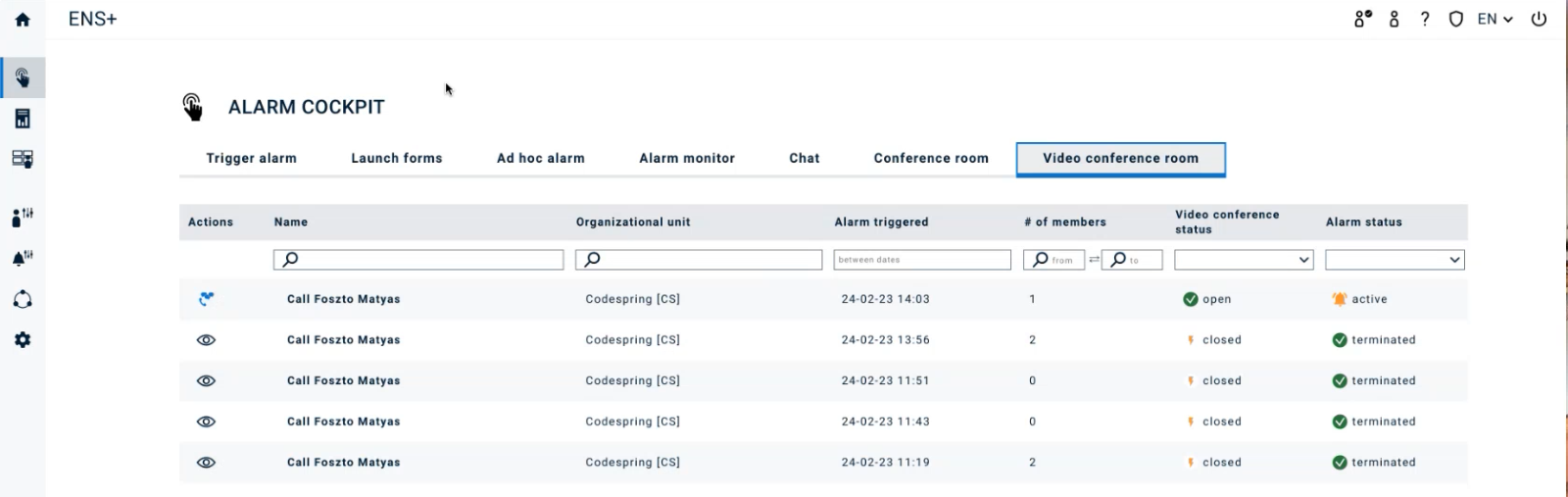
Task: Click active alarm bell status icon
Action: 1340,299
